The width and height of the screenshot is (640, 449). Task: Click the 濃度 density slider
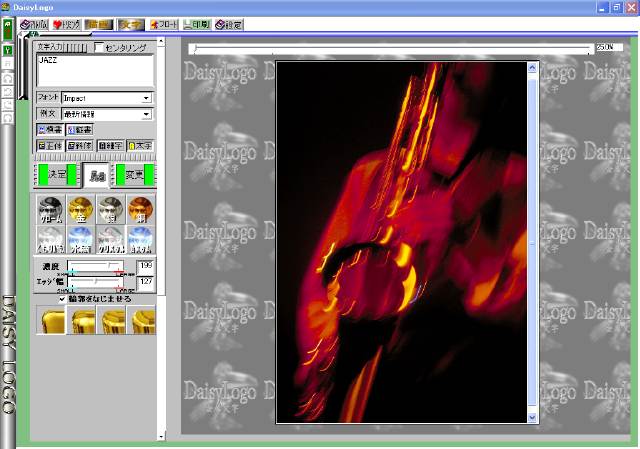98,267
